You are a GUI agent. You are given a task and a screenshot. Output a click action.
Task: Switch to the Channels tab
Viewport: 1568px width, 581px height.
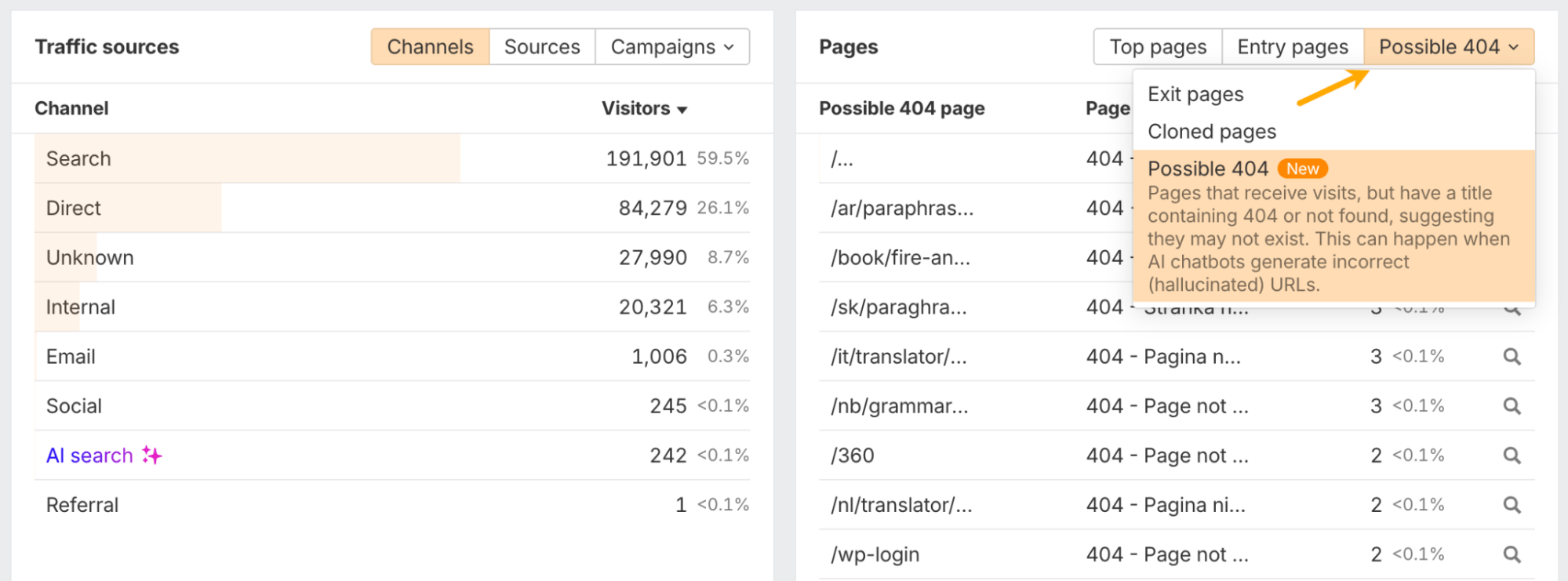point(430,47)
